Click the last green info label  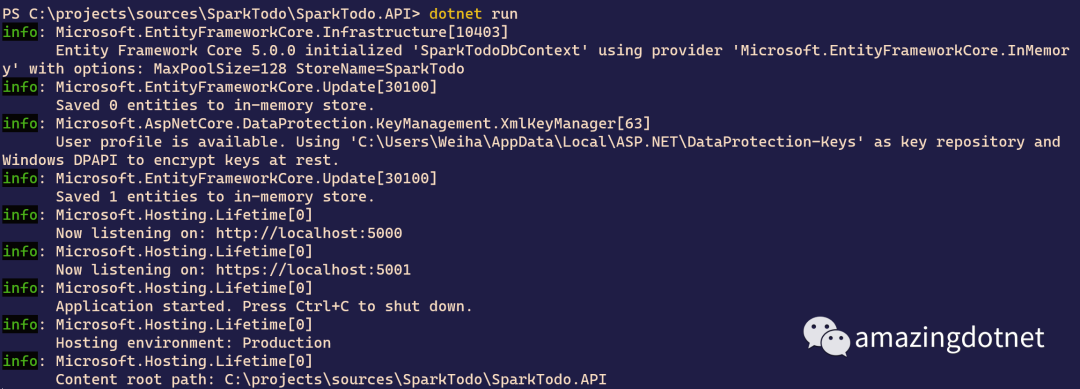coord(19,360)
